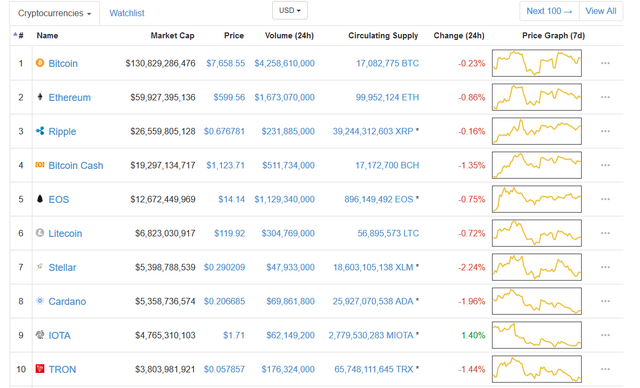Open the USD currency dropdown

click(290, 11)
